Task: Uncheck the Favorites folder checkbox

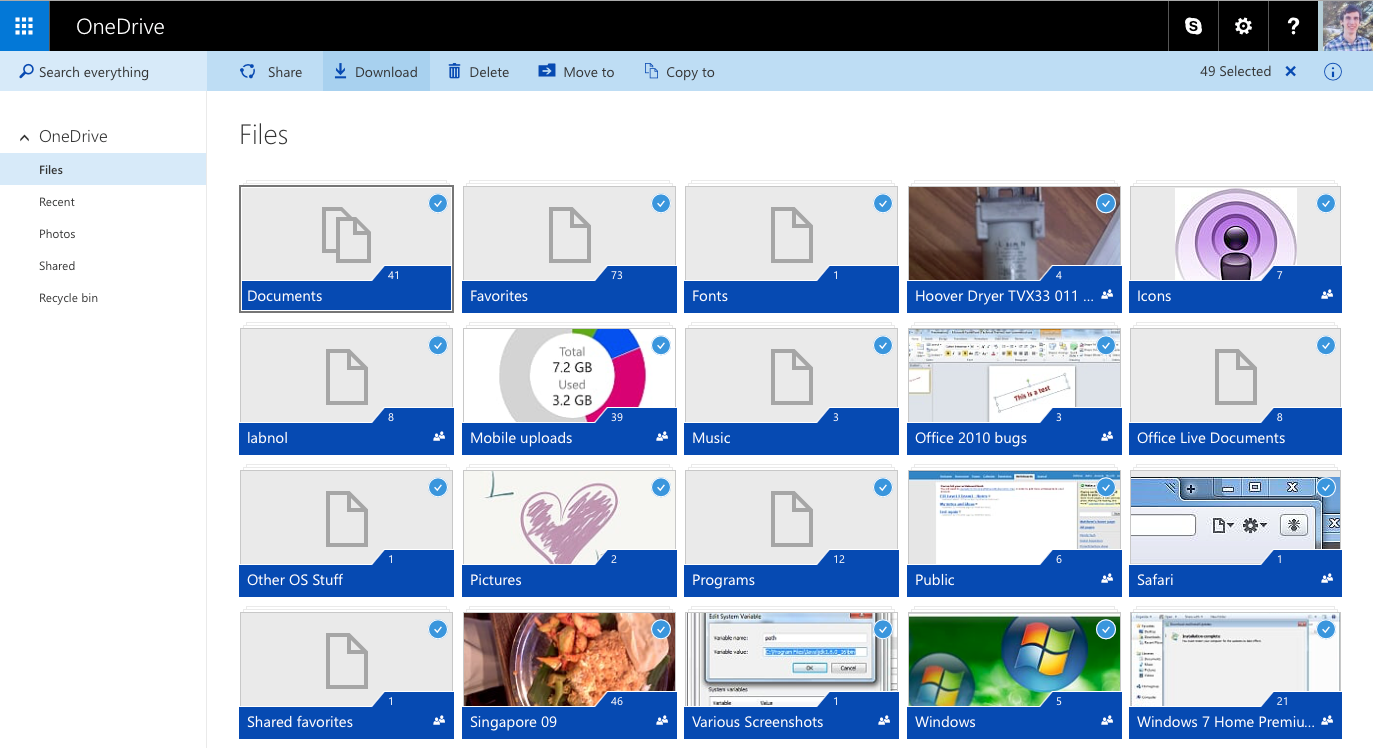Action: 660,203
